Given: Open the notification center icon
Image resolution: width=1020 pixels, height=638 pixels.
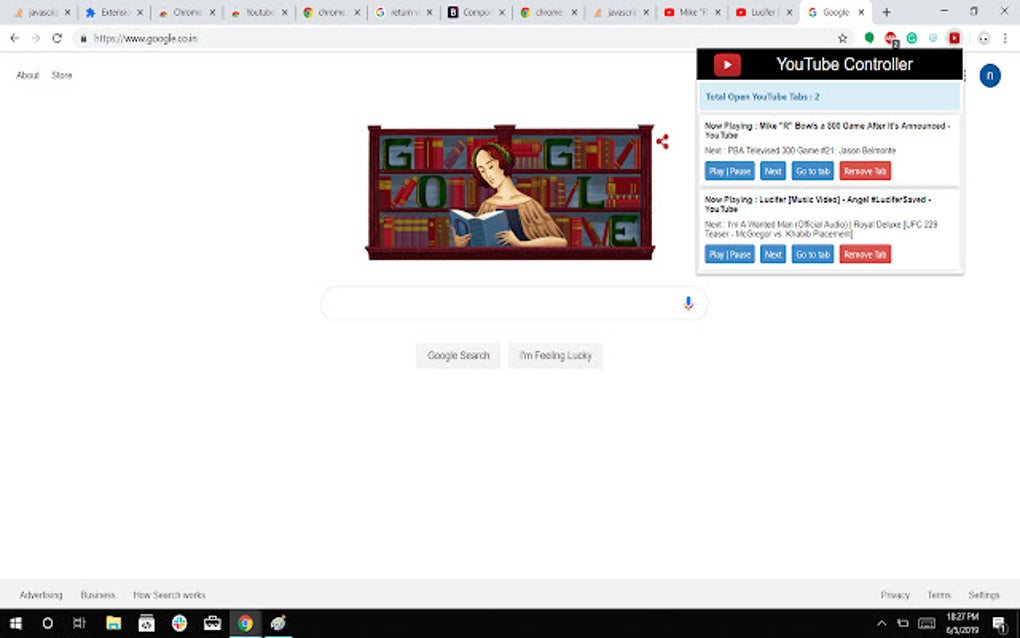Looking at the screenshot, I should point(1000,624).
